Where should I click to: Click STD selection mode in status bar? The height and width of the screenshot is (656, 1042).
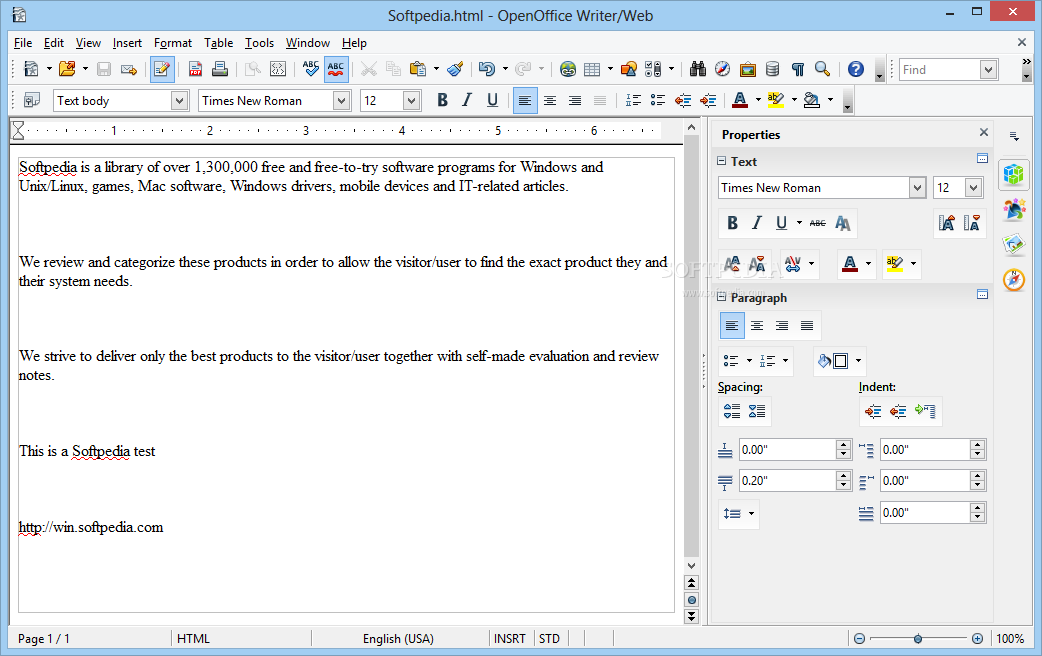click(549, 639)
